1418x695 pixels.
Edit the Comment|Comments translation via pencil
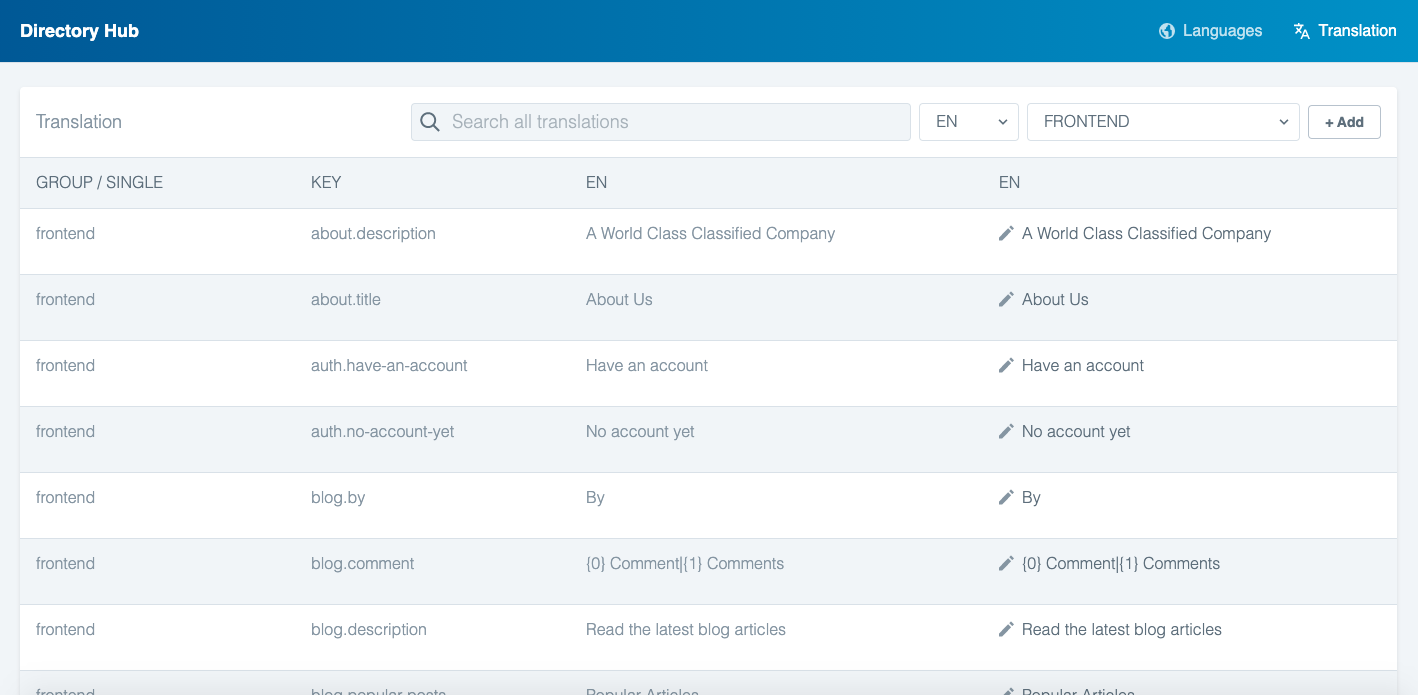coord(1006,563)
